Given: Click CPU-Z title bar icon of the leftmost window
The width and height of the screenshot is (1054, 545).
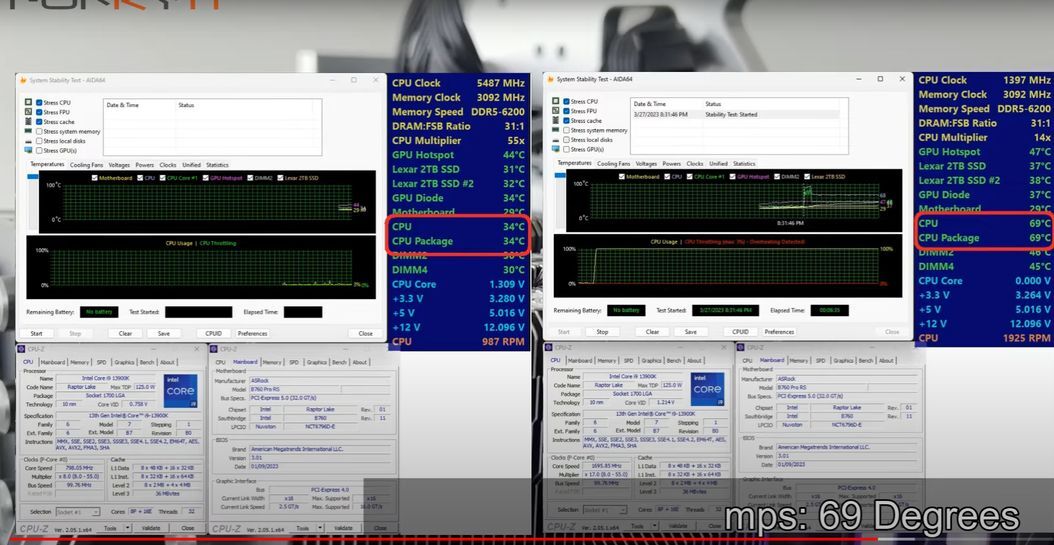Looking at the screenshot, I should click(22, 349).
